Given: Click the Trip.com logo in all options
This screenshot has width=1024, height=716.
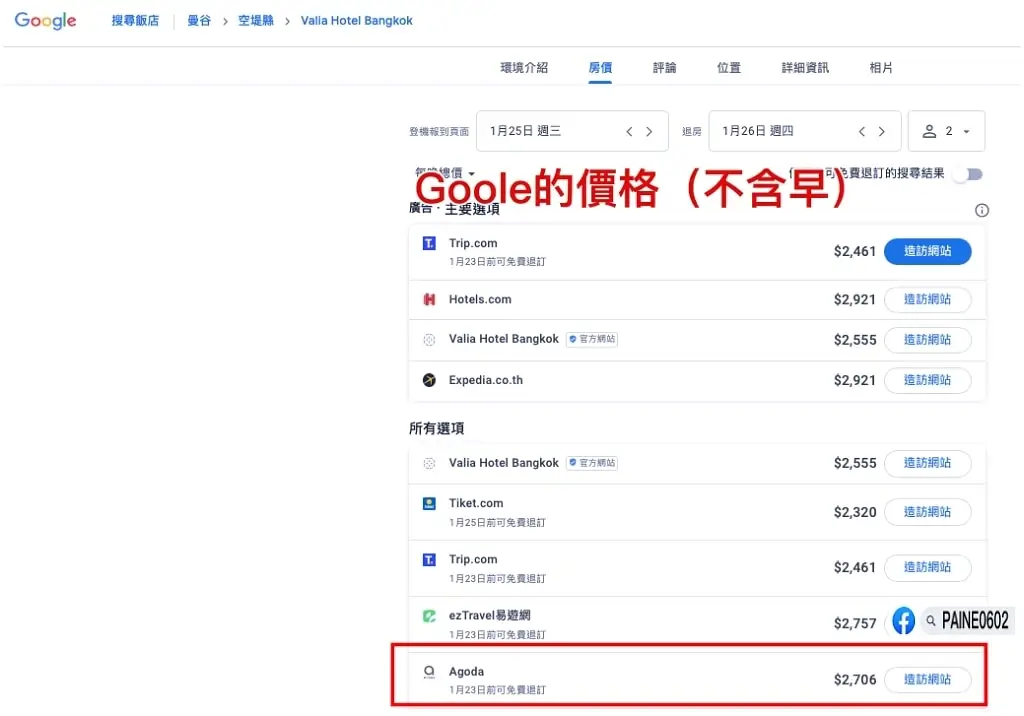Looking at the screenshot, I should [429, 560].
